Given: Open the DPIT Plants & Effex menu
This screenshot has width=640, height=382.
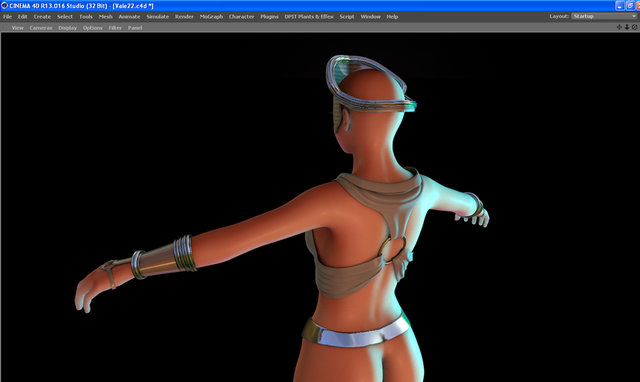Looking at the screenshot, I should coord(309,17).
